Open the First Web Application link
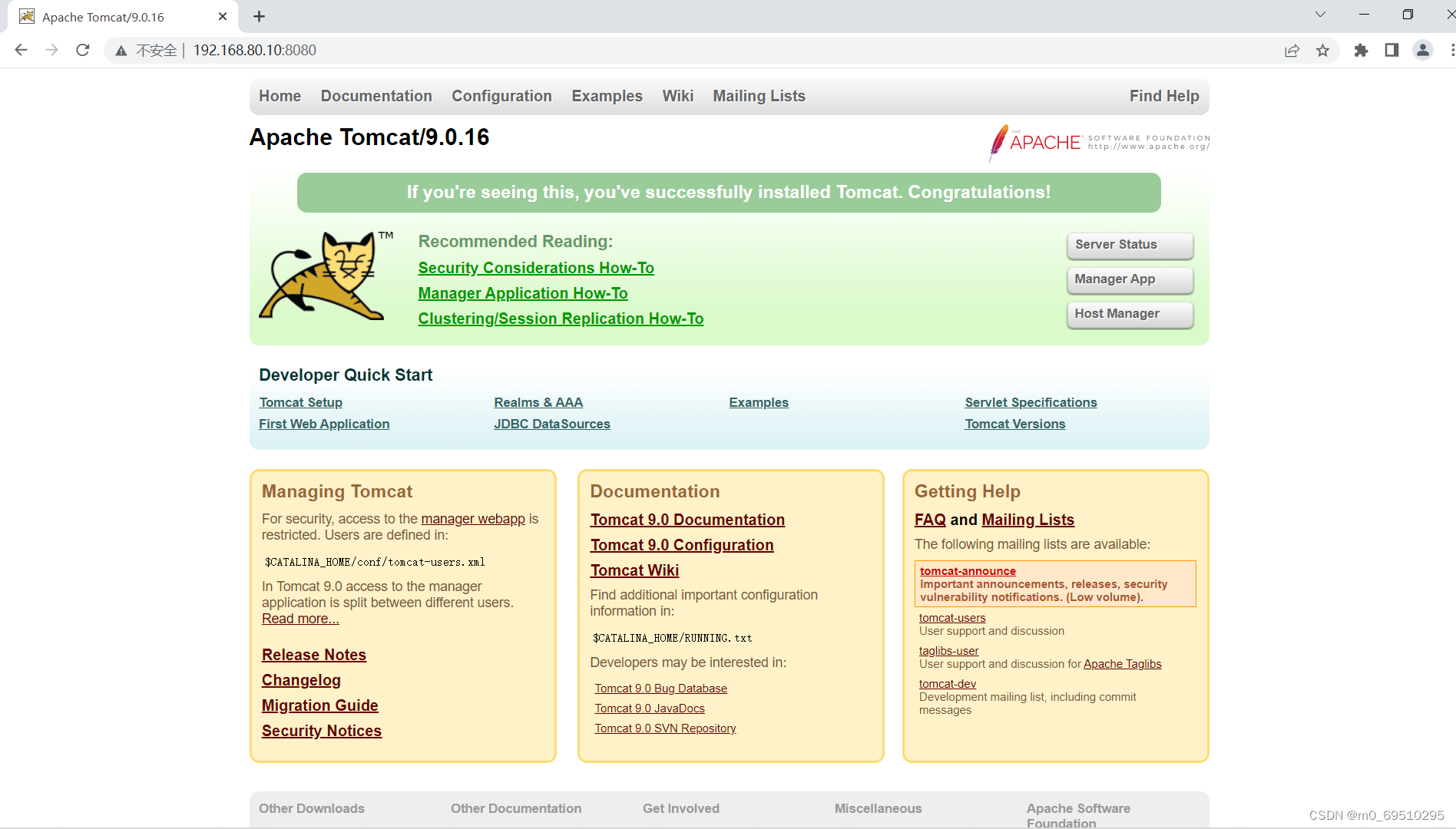Image resolution: width=1456 pixels, height=829 pixels. [324, 424]
